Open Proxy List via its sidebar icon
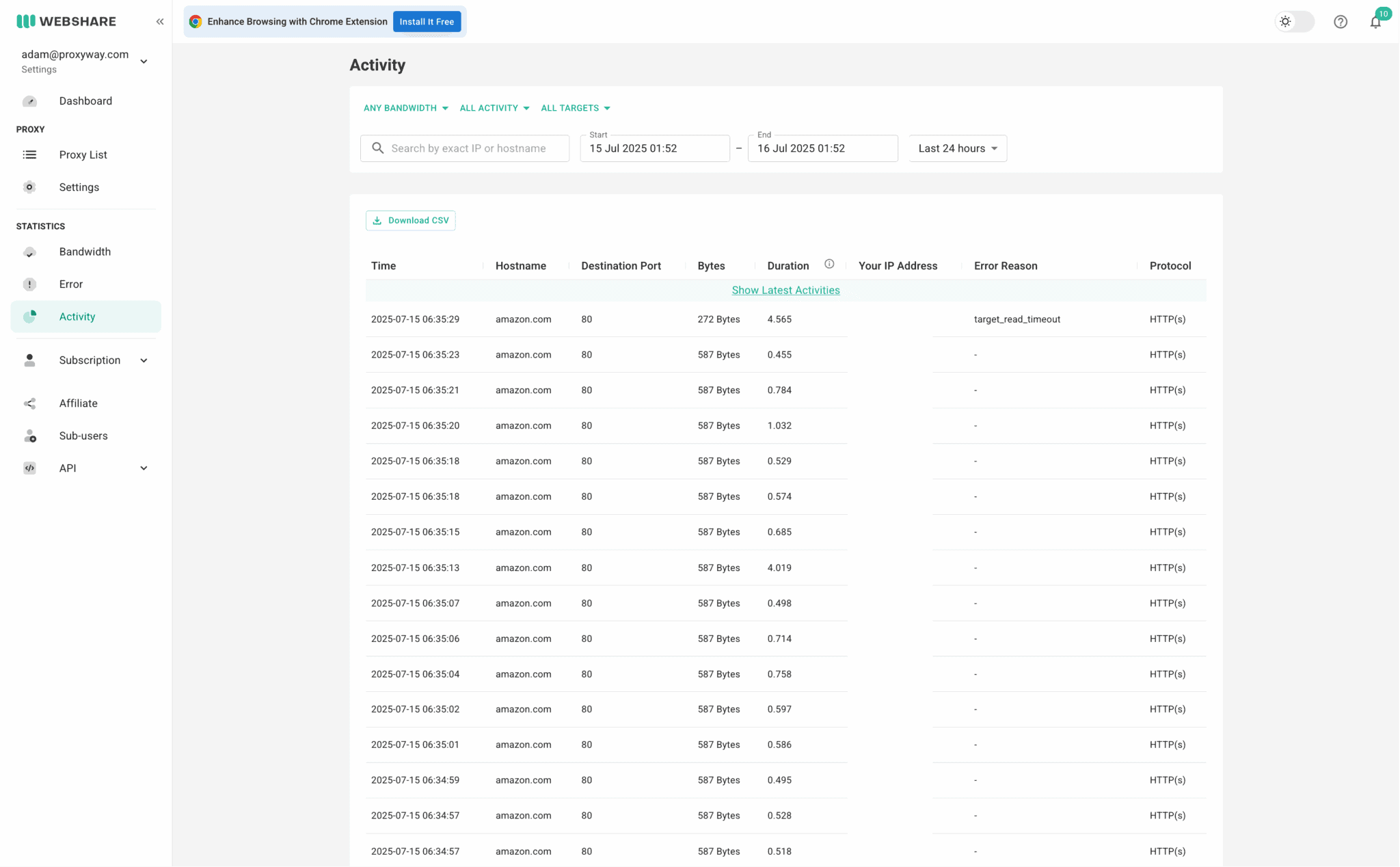This screenshot has width=1400, height=867. tap(30, 155)
